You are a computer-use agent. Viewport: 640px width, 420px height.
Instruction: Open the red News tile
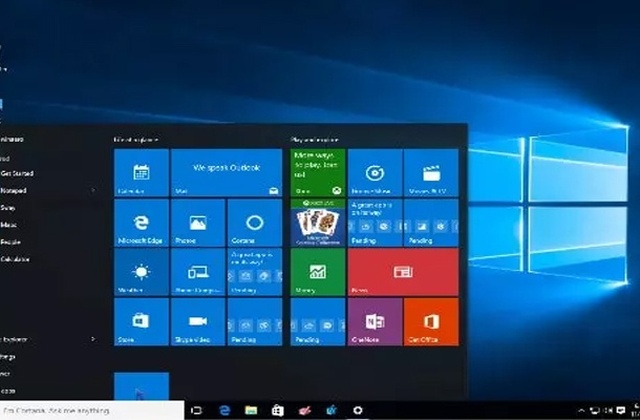click(x=403, y=272)
